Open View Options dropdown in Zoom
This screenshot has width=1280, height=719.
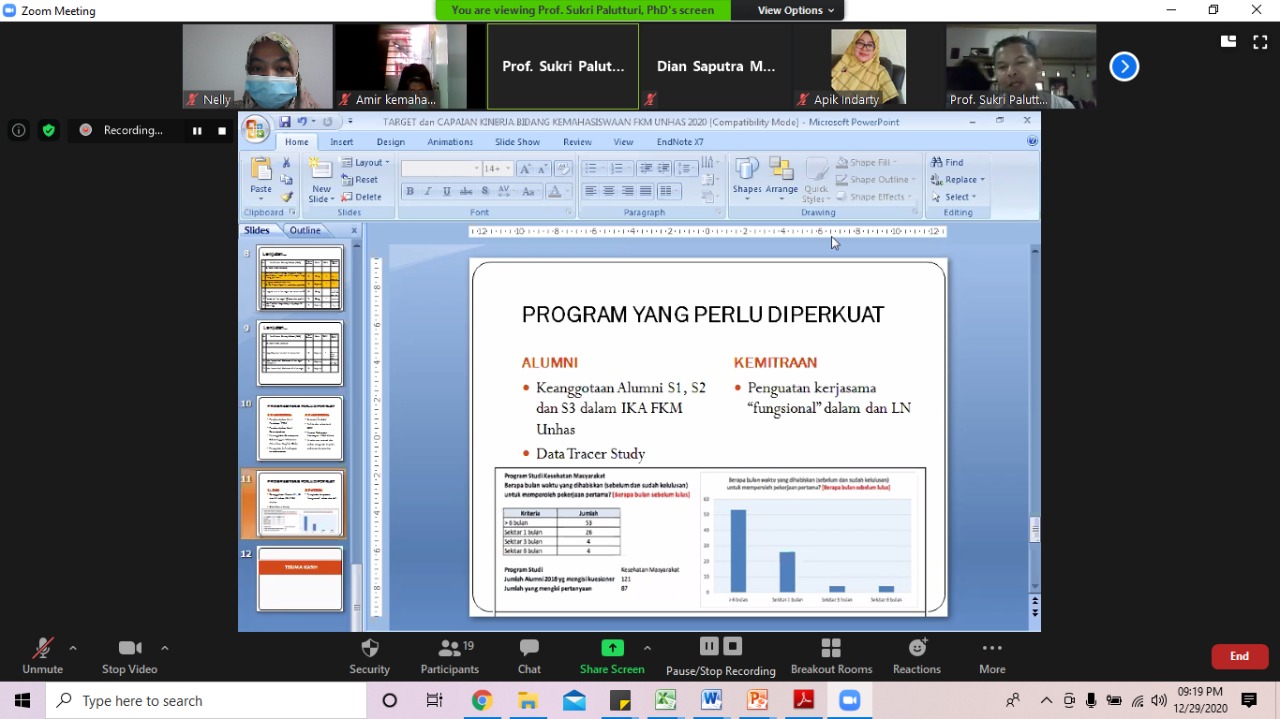796,10
